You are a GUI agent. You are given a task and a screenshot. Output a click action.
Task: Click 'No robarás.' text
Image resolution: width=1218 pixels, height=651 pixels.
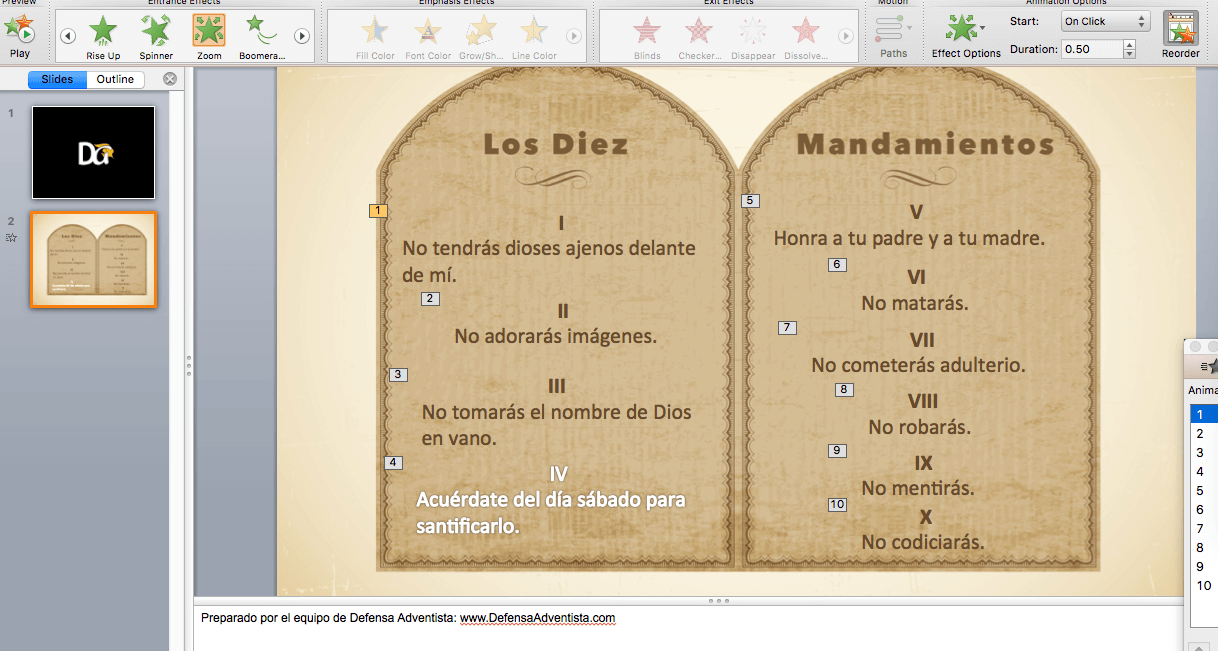pos(920,427)
